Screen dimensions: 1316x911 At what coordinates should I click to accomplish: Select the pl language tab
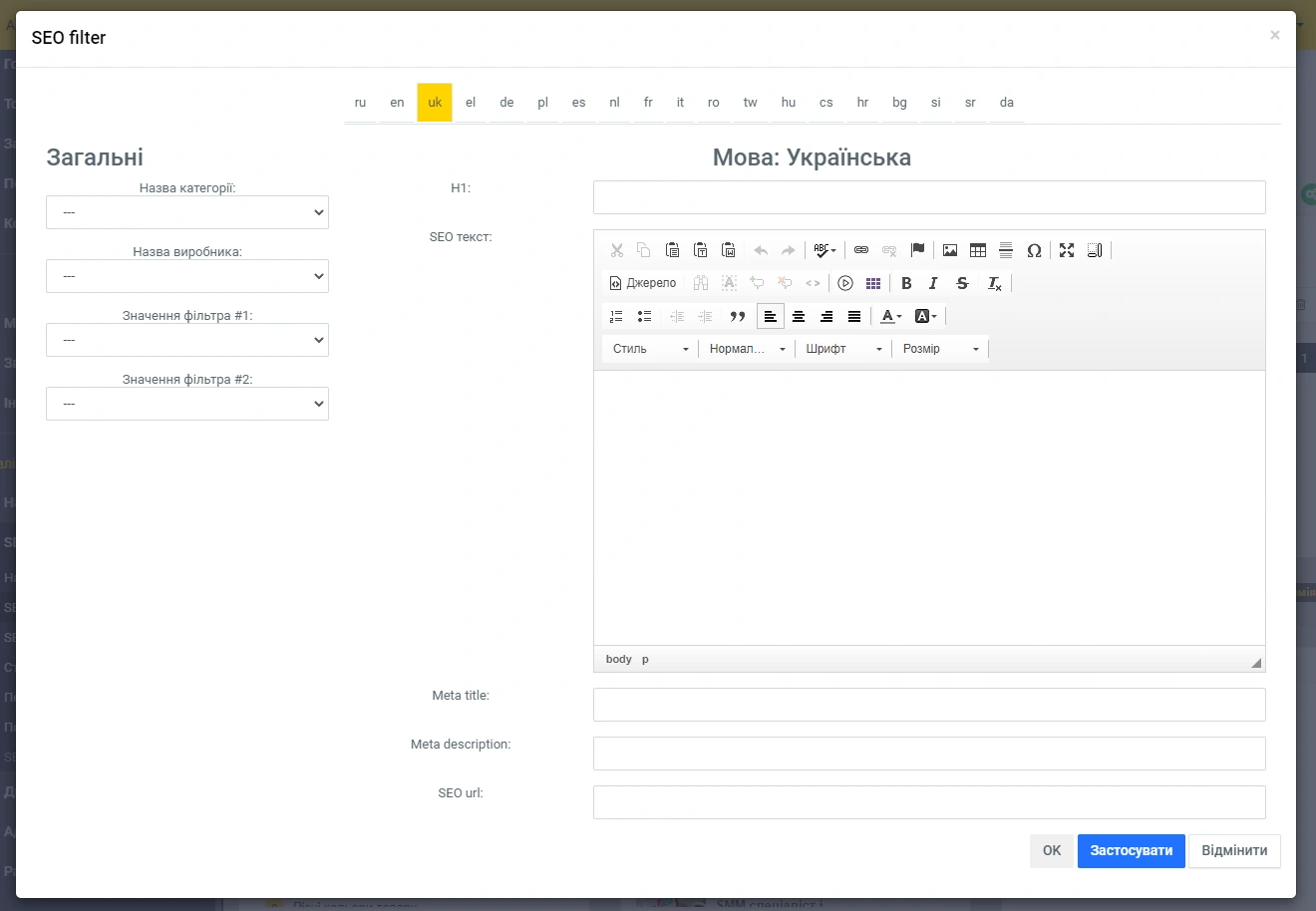pyautogui.click(x=542, y=103)
